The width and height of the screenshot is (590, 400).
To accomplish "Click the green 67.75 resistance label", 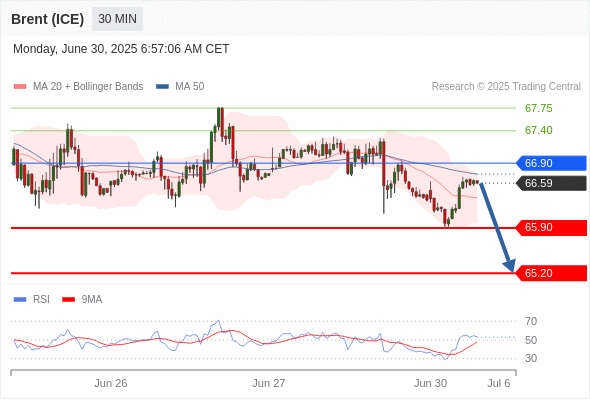I will click(538, 108).
